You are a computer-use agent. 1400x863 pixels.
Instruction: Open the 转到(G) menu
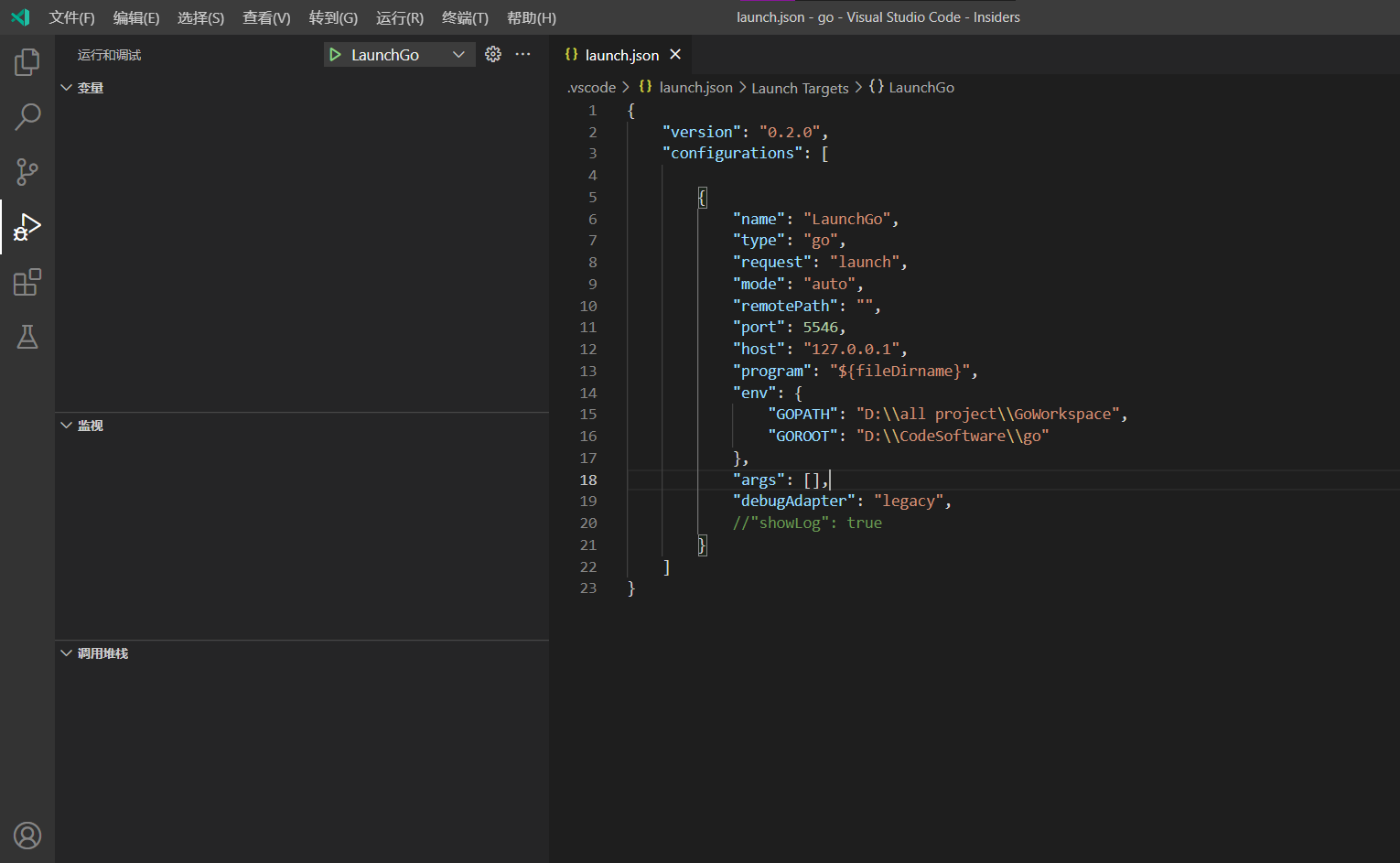333,17
